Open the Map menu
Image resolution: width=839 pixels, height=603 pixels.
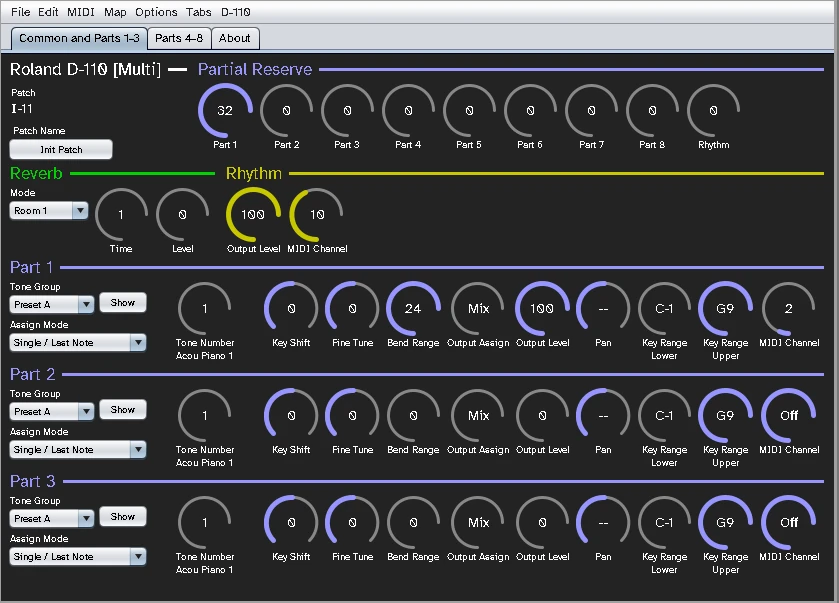(x=115, y=12)
